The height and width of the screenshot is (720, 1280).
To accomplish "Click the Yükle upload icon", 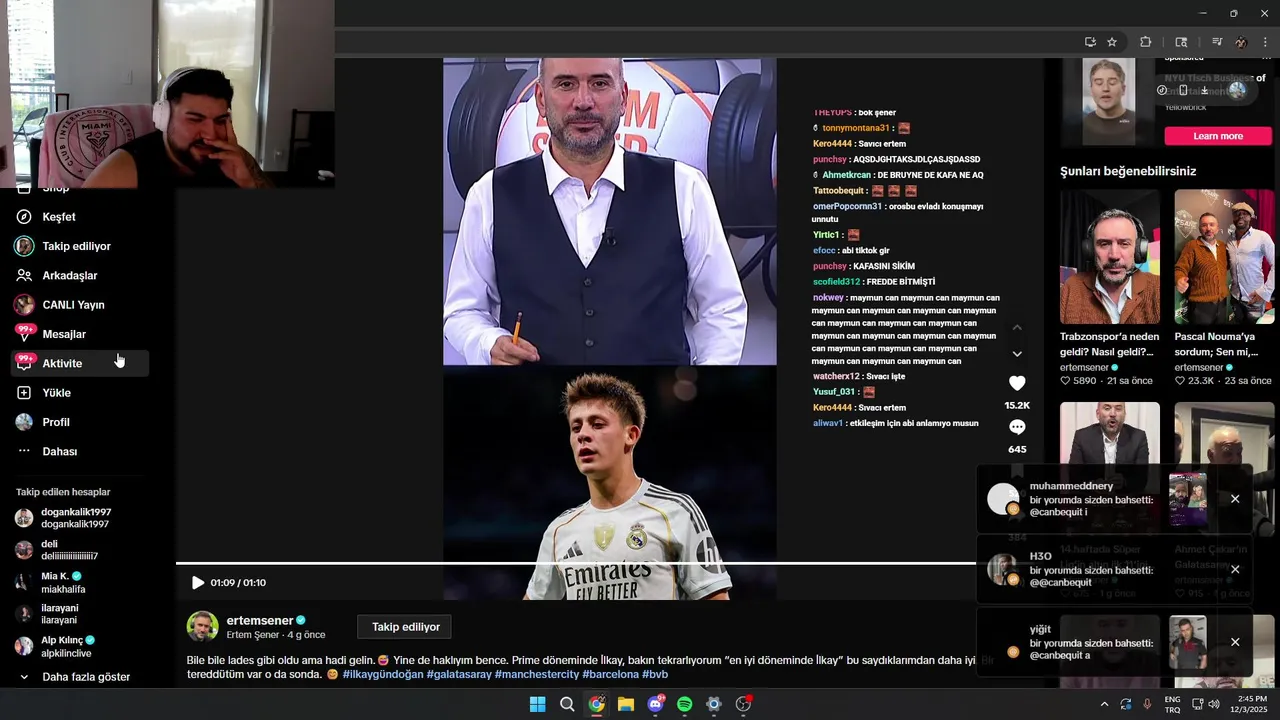I will click(24, 393).
